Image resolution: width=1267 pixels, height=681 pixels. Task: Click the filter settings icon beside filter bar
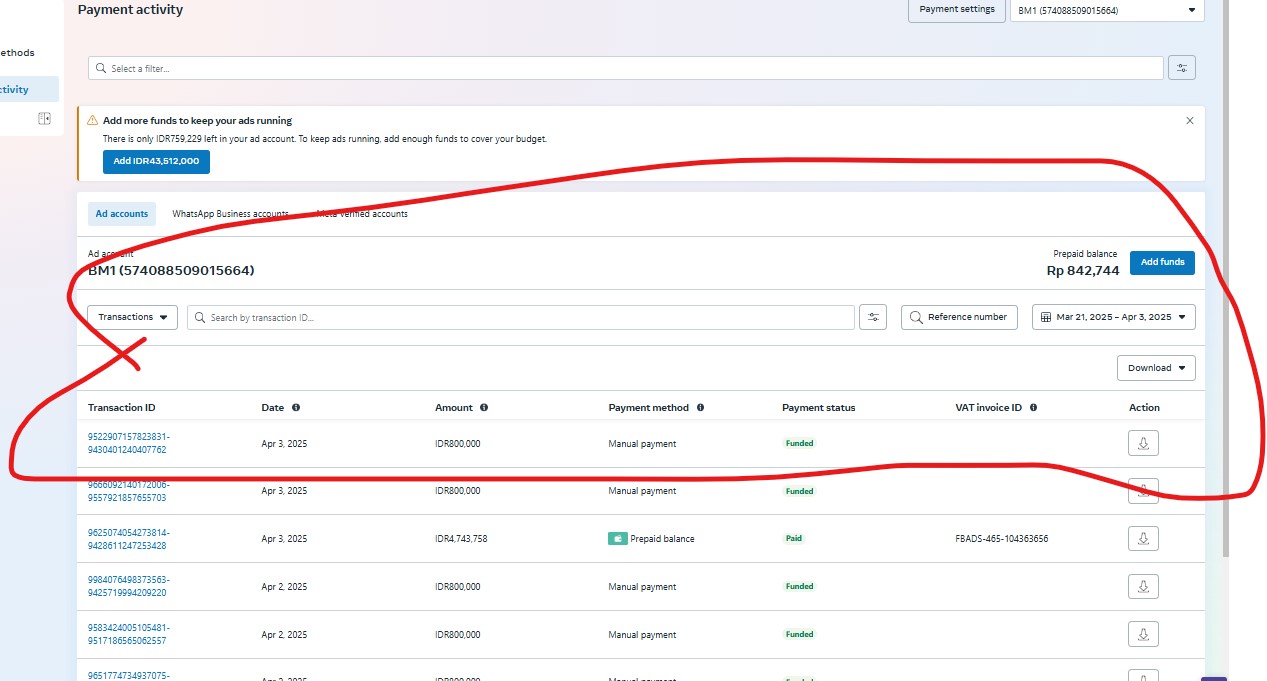pos(1181,68)
